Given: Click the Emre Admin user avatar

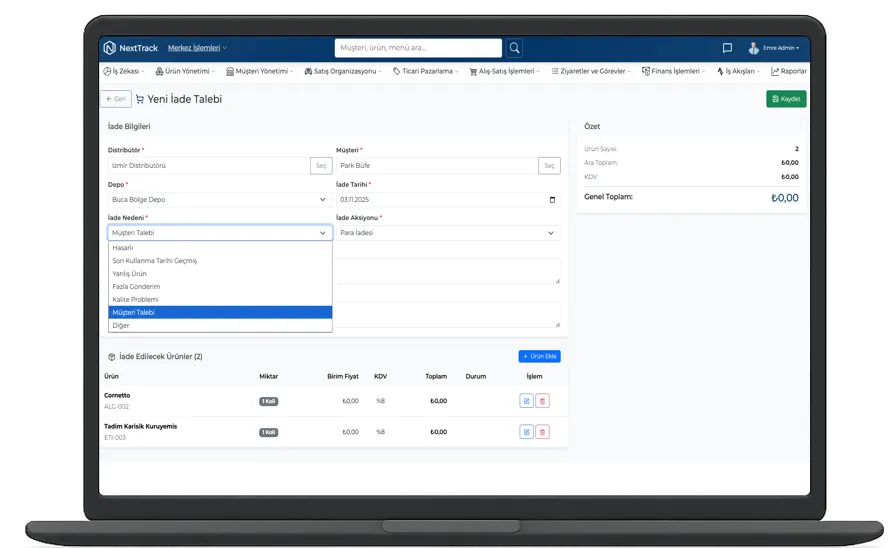Looking at the screenshot, I should (x=753, y=48).
